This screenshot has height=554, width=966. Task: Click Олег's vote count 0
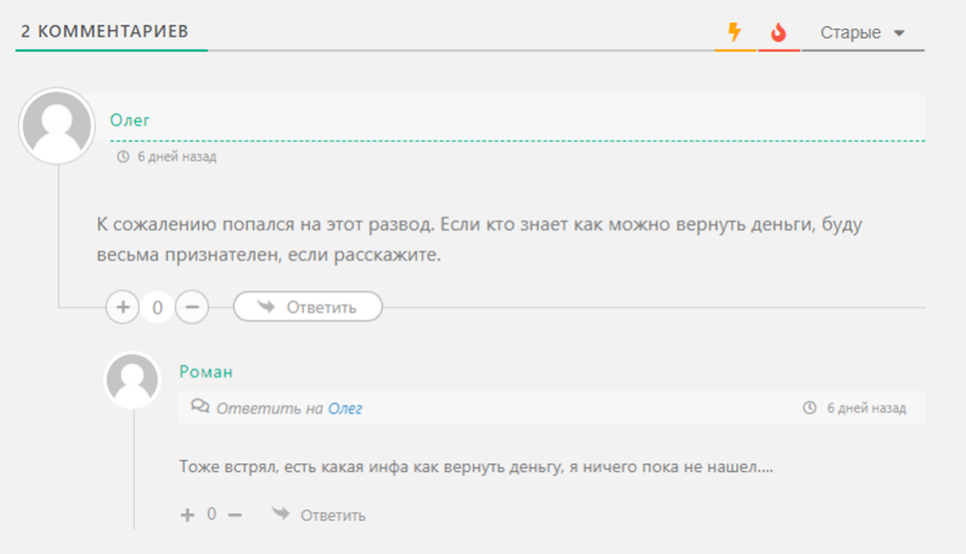pos(158,307)
